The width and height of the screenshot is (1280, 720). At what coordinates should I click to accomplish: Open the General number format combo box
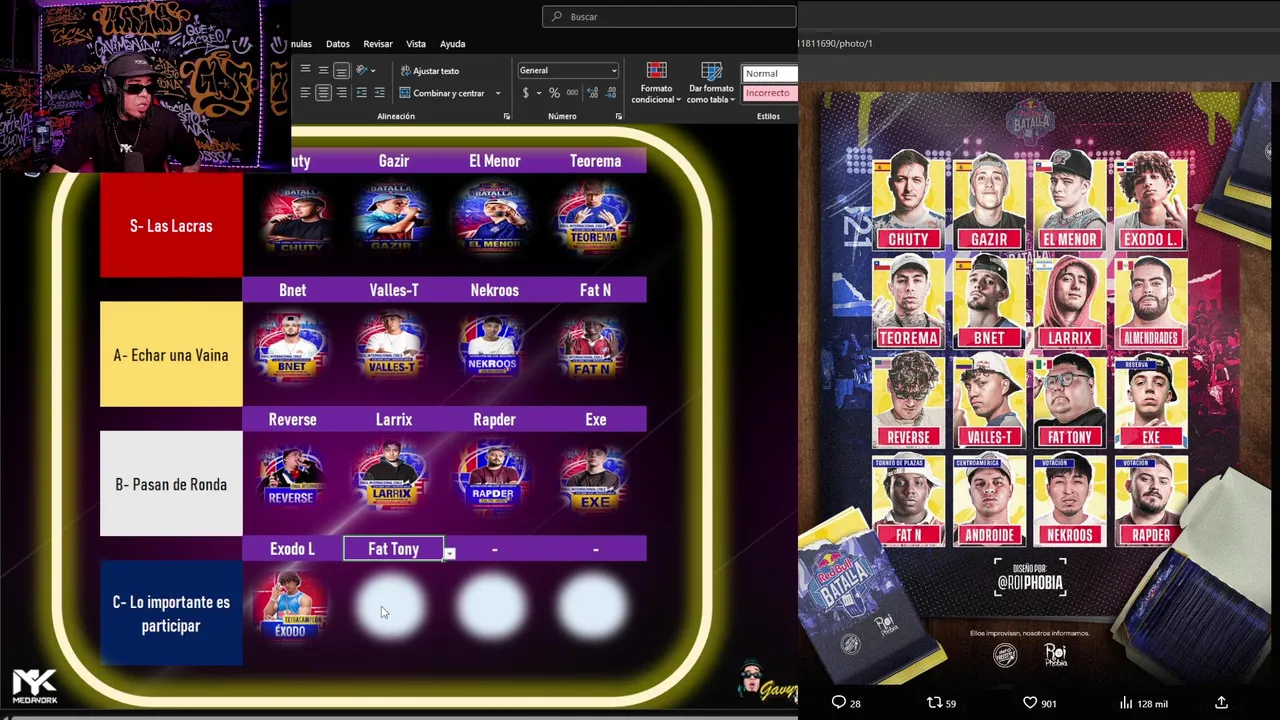568,70
